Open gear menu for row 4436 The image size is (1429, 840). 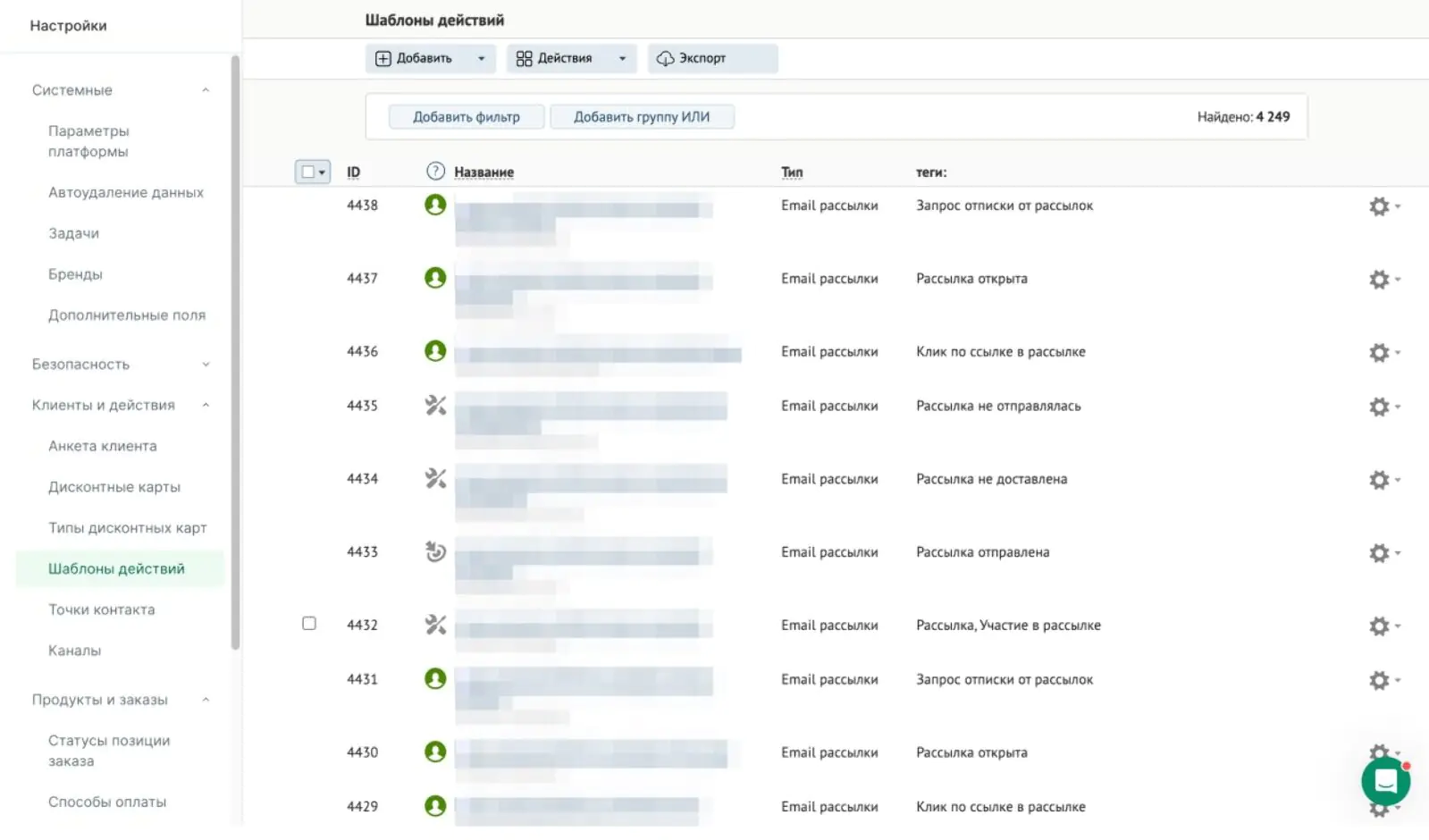pyautogui.click(x=1384, y=353)
